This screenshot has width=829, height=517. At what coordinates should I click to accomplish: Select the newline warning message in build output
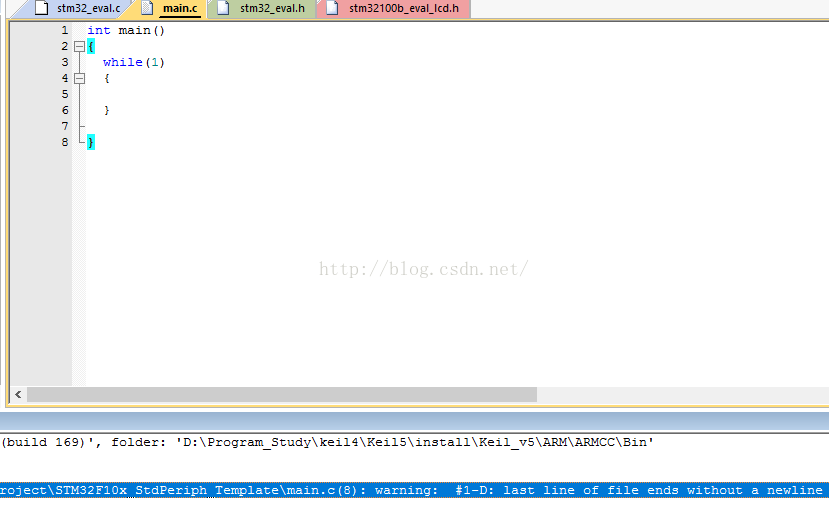click(414, 491)
